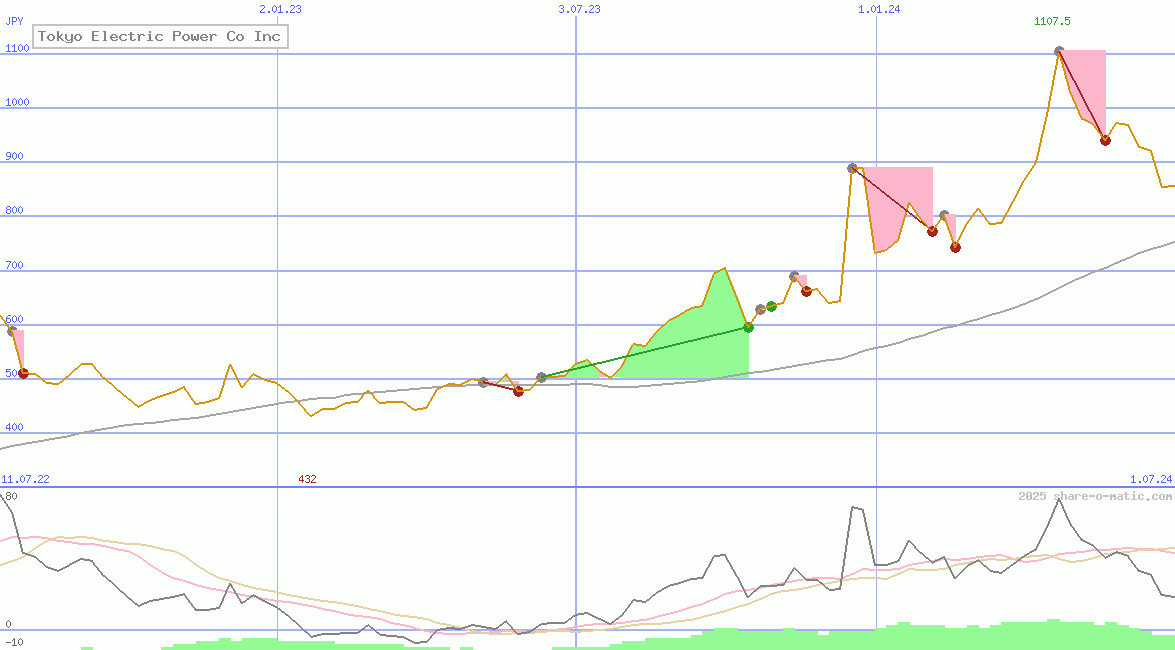The width and height of the screenshot is (1175, 650).
Task: Select the grey entry marker starting the long green trade line
Action: 541,377
